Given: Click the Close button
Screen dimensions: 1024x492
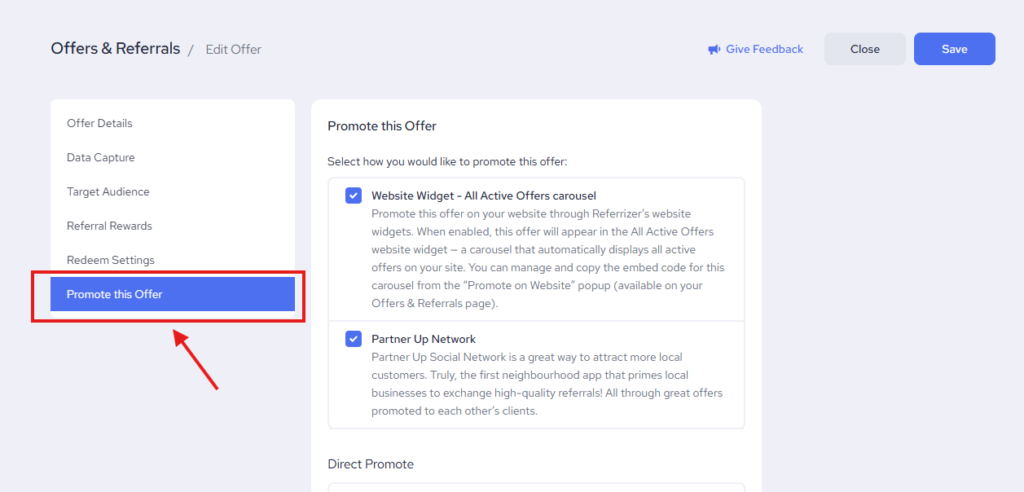Looking at the screenshot, I should [x=864, y=49].
